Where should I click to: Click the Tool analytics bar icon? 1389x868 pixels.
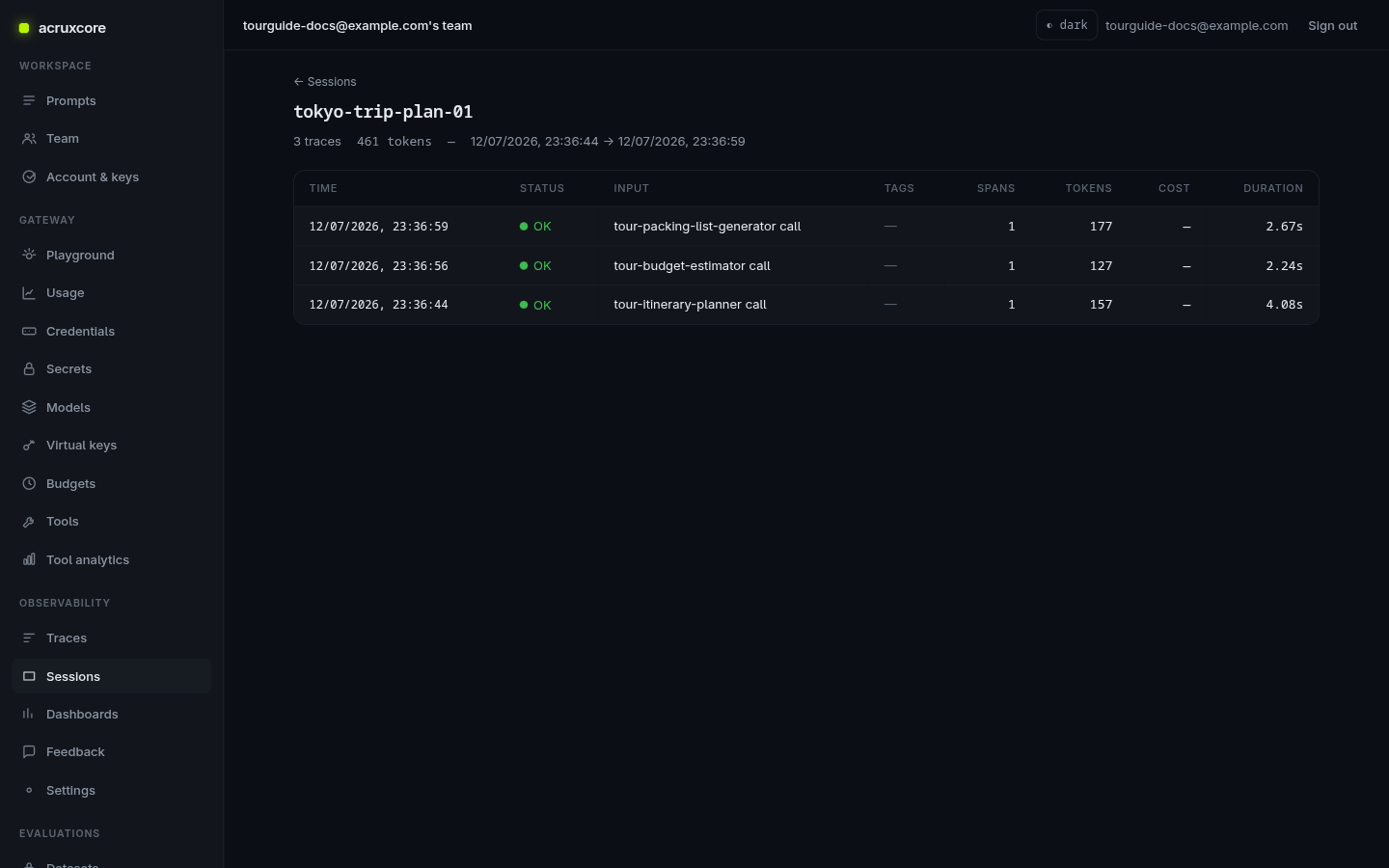point(29,560)
